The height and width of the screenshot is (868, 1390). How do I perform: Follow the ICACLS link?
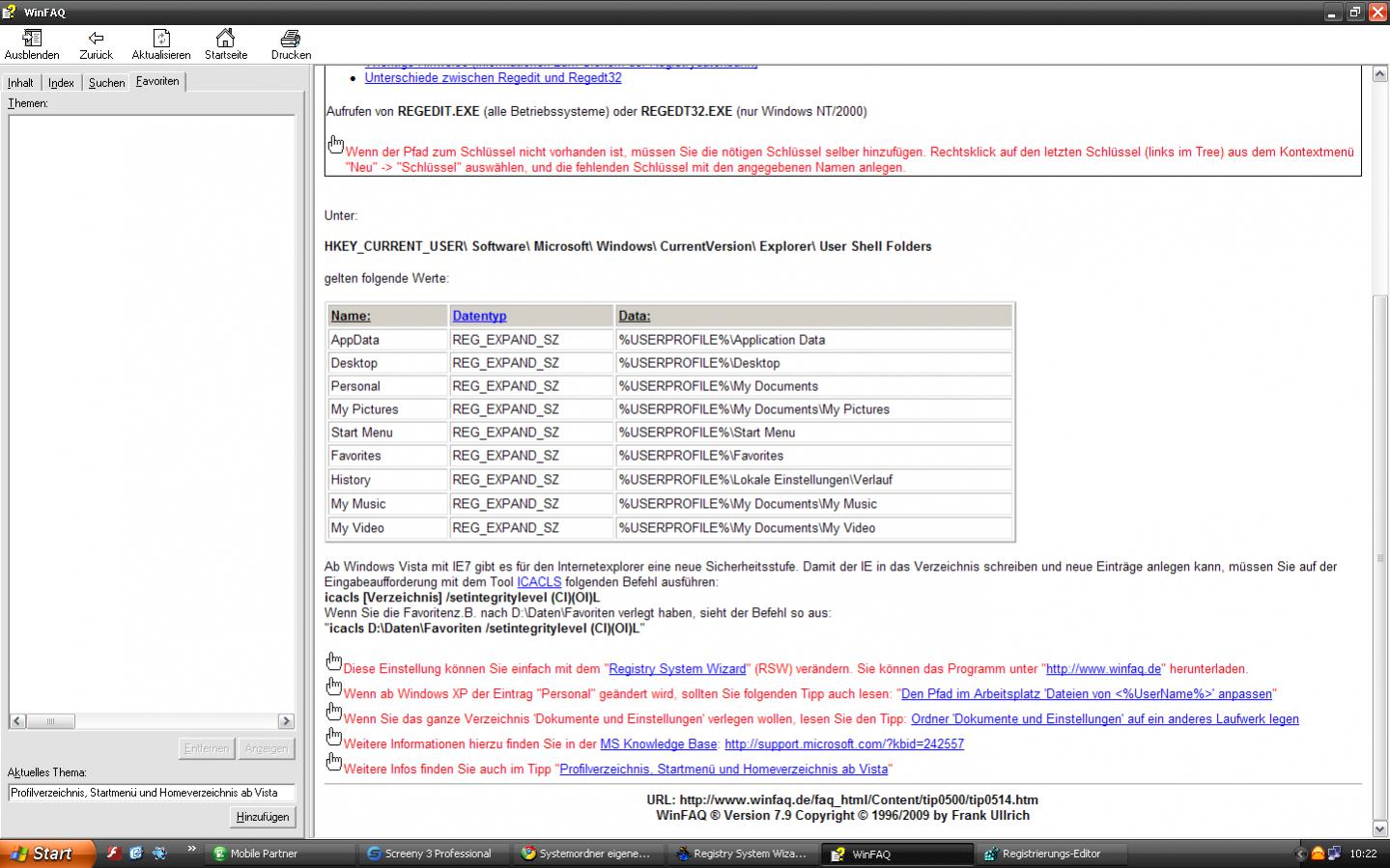(x=539, y=582)
